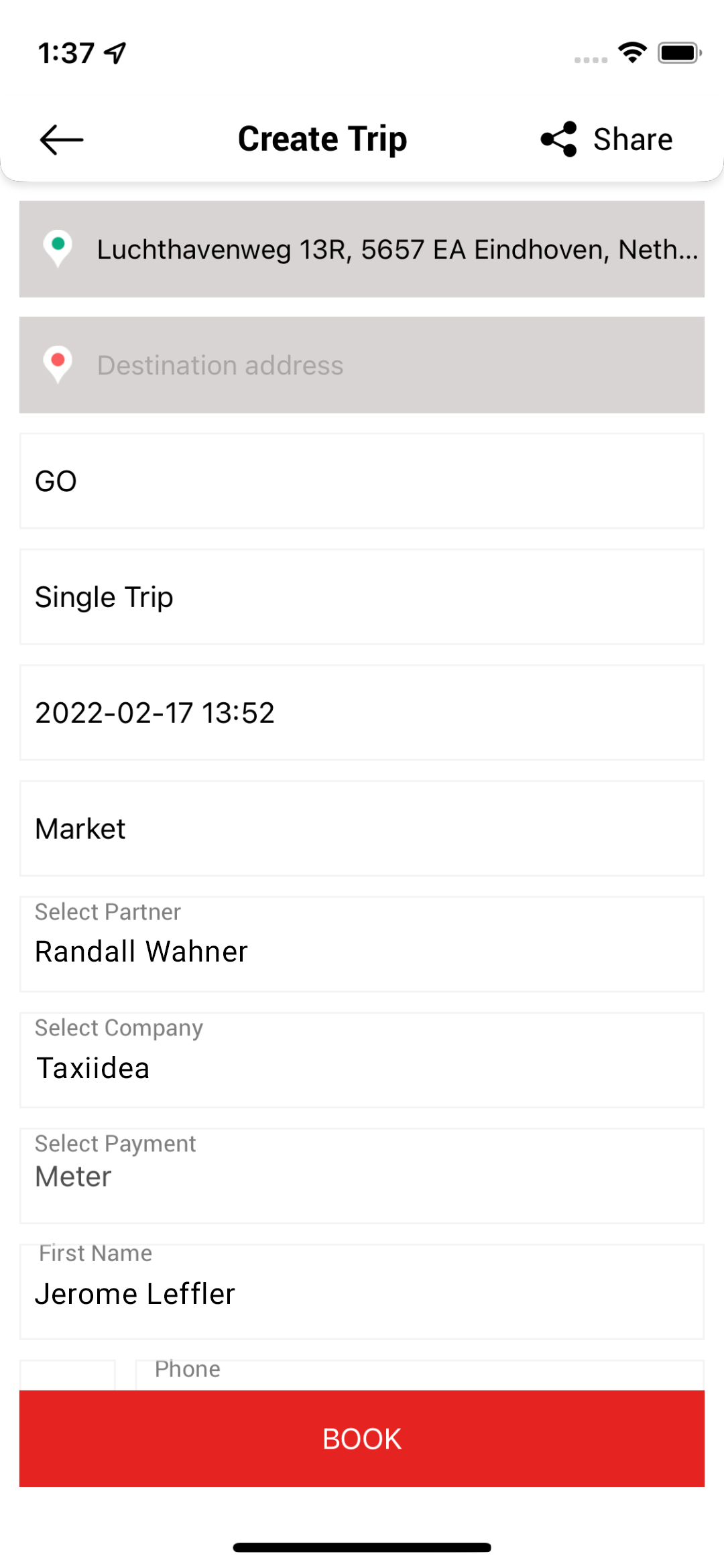Screen dimensions: 724x1568
Task: Open Select Payment field Meter
Action: pyautogui.click(x=362, y=1176)
